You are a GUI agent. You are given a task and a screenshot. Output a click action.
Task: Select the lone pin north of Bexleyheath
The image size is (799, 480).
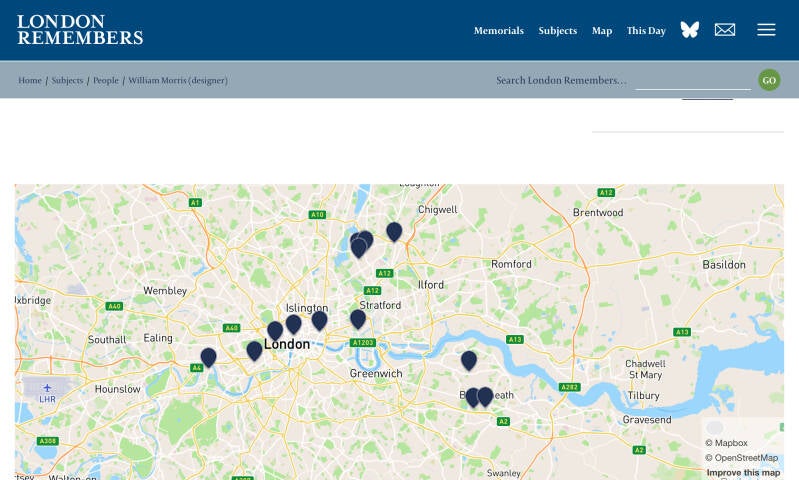[x=469, y=360]
